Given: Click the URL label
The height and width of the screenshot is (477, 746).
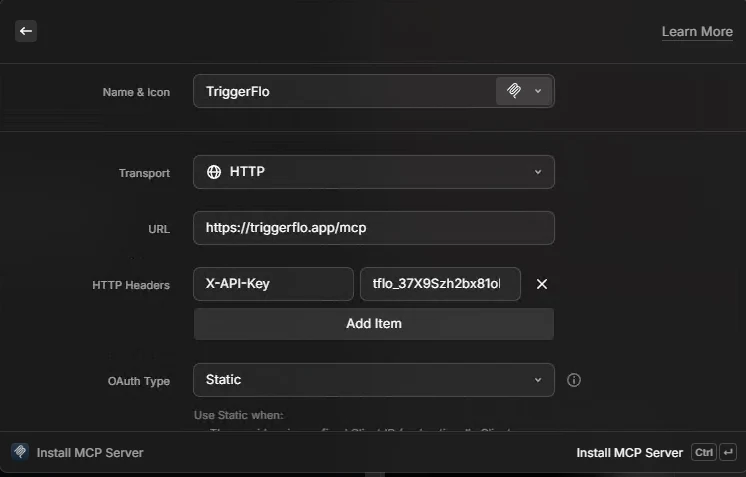Looking at the screenshot, I should (159, 229).
